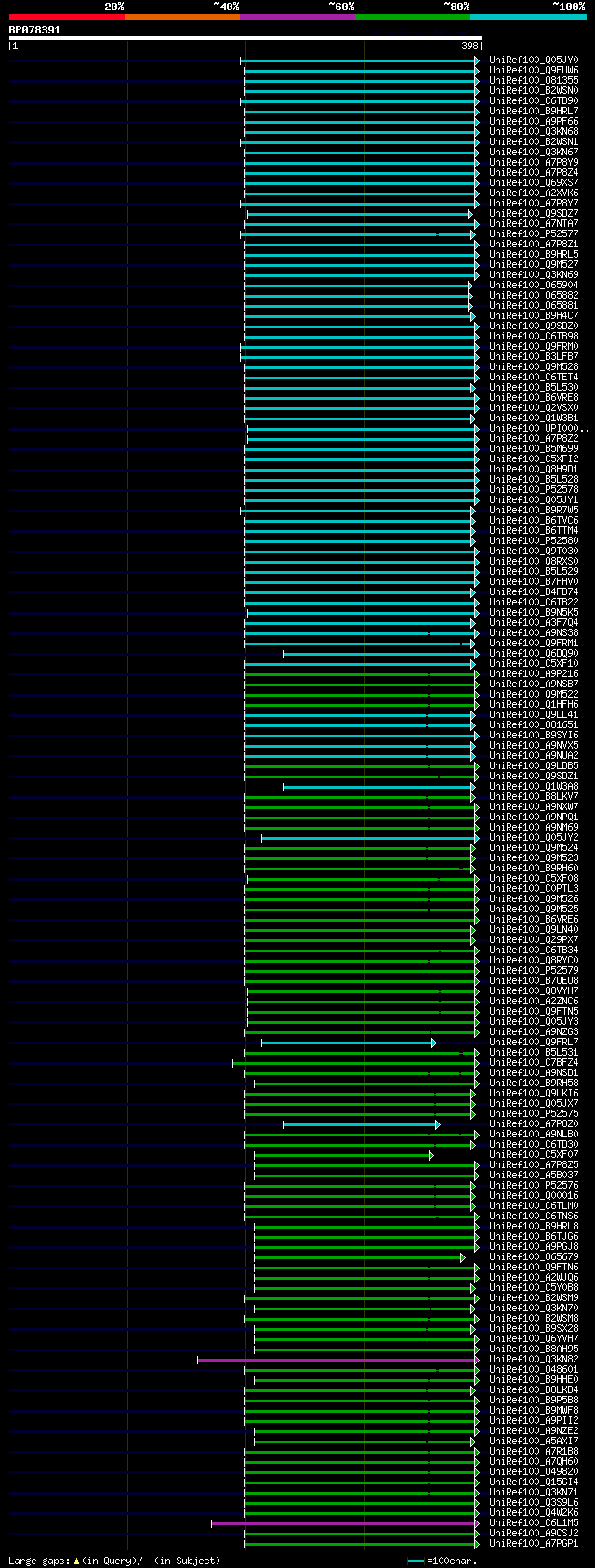Select the UniRef100_Q15GI4 label
This screenshot has width=595, height=1568.
coord(534,1482)
